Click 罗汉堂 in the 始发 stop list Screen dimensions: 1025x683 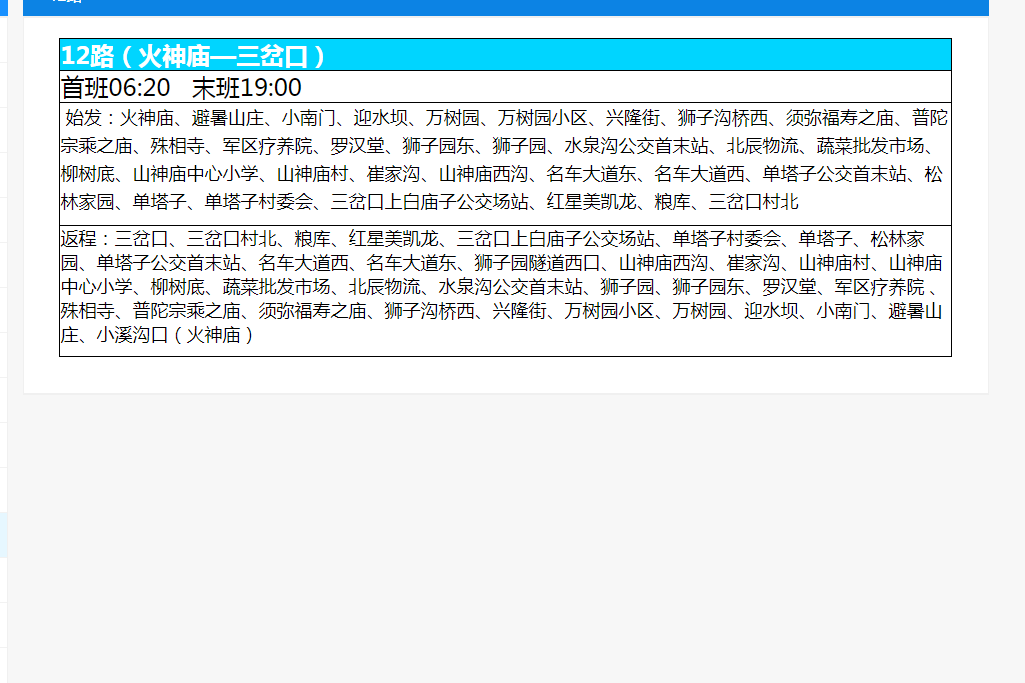(x=357, y=146)
